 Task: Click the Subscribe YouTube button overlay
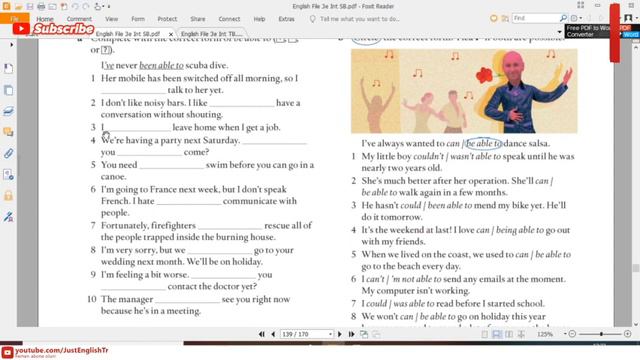(53, 28)
